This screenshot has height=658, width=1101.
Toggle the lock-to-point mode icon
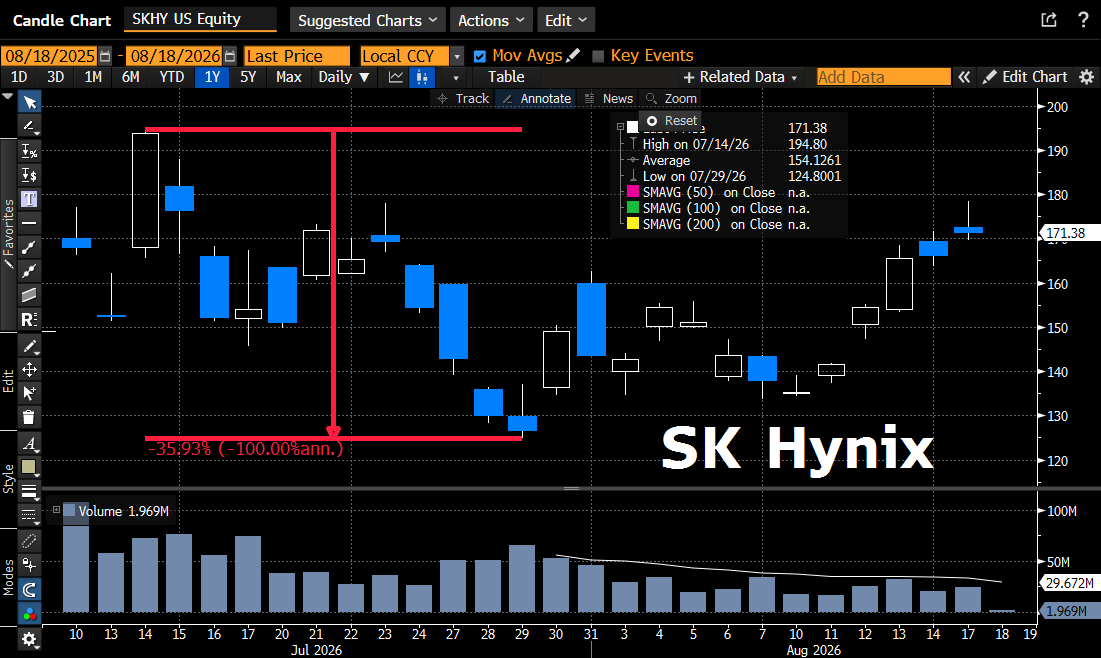29,565
